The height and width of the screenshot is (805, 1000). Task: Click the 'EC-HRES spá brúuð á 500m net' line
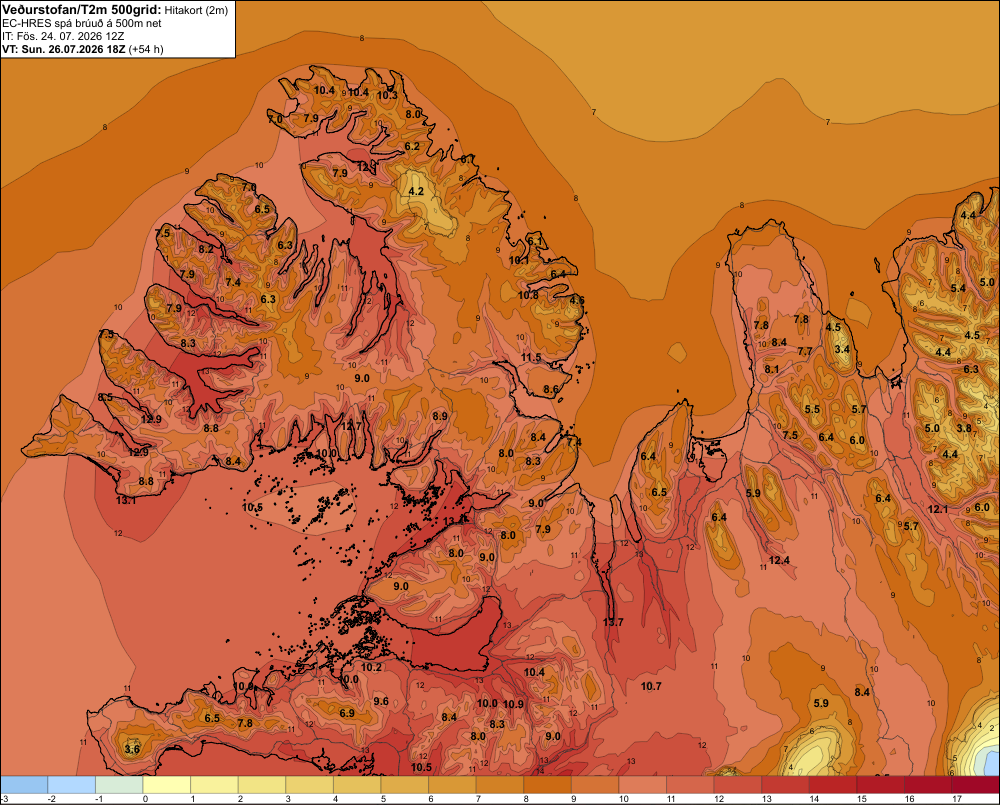point(82,24)
